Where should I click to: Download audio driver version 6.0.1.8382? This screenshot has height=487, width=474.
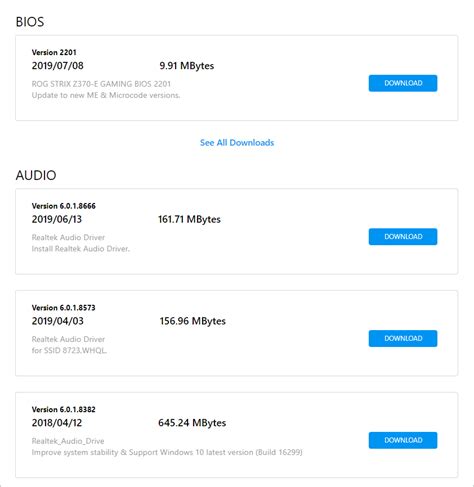(403, 440)
